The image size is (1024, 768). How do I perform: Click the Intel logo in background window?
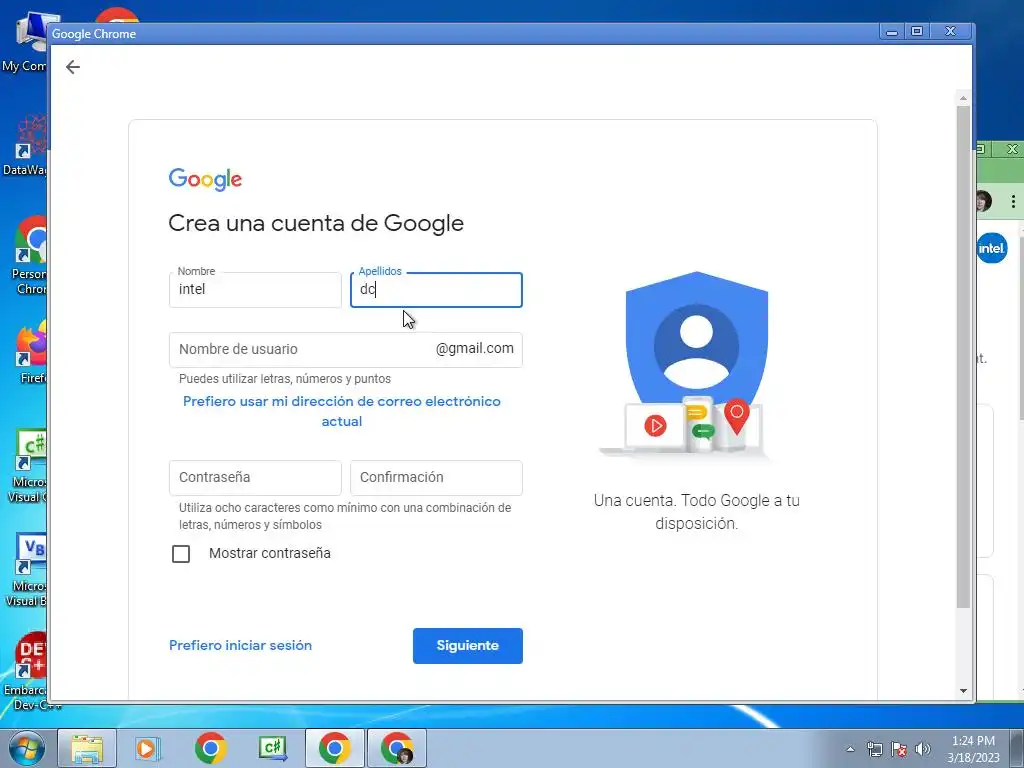[991, 248]
